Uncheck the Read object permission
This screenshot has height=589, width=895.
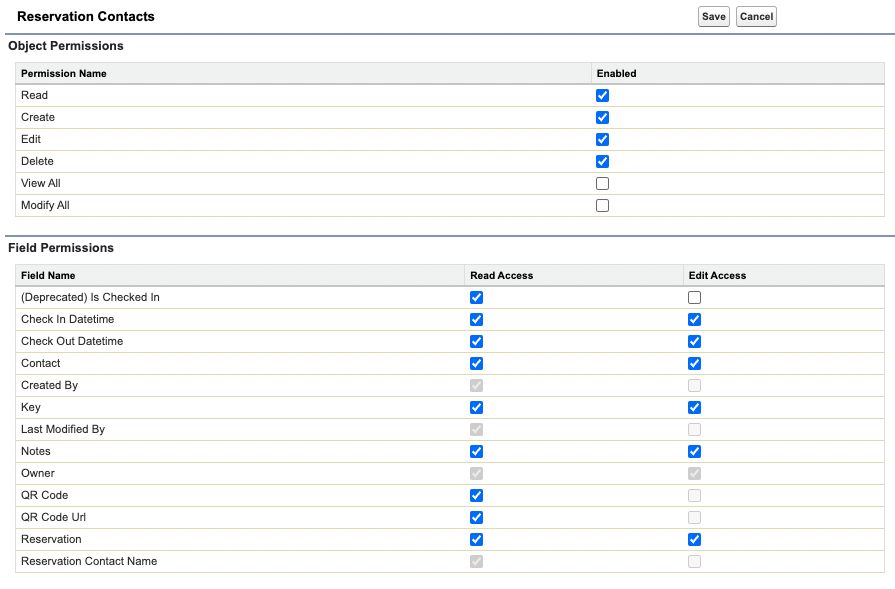pos(602,96)
